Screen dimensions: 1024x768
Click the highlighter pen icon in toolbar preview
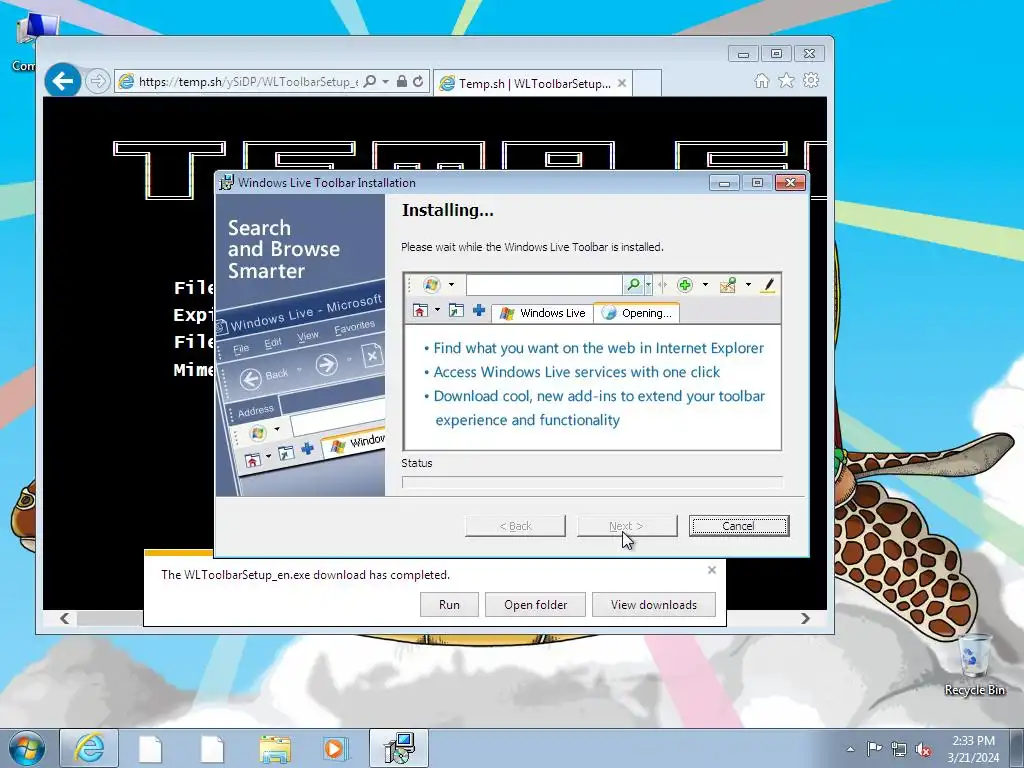pos(768,285)
